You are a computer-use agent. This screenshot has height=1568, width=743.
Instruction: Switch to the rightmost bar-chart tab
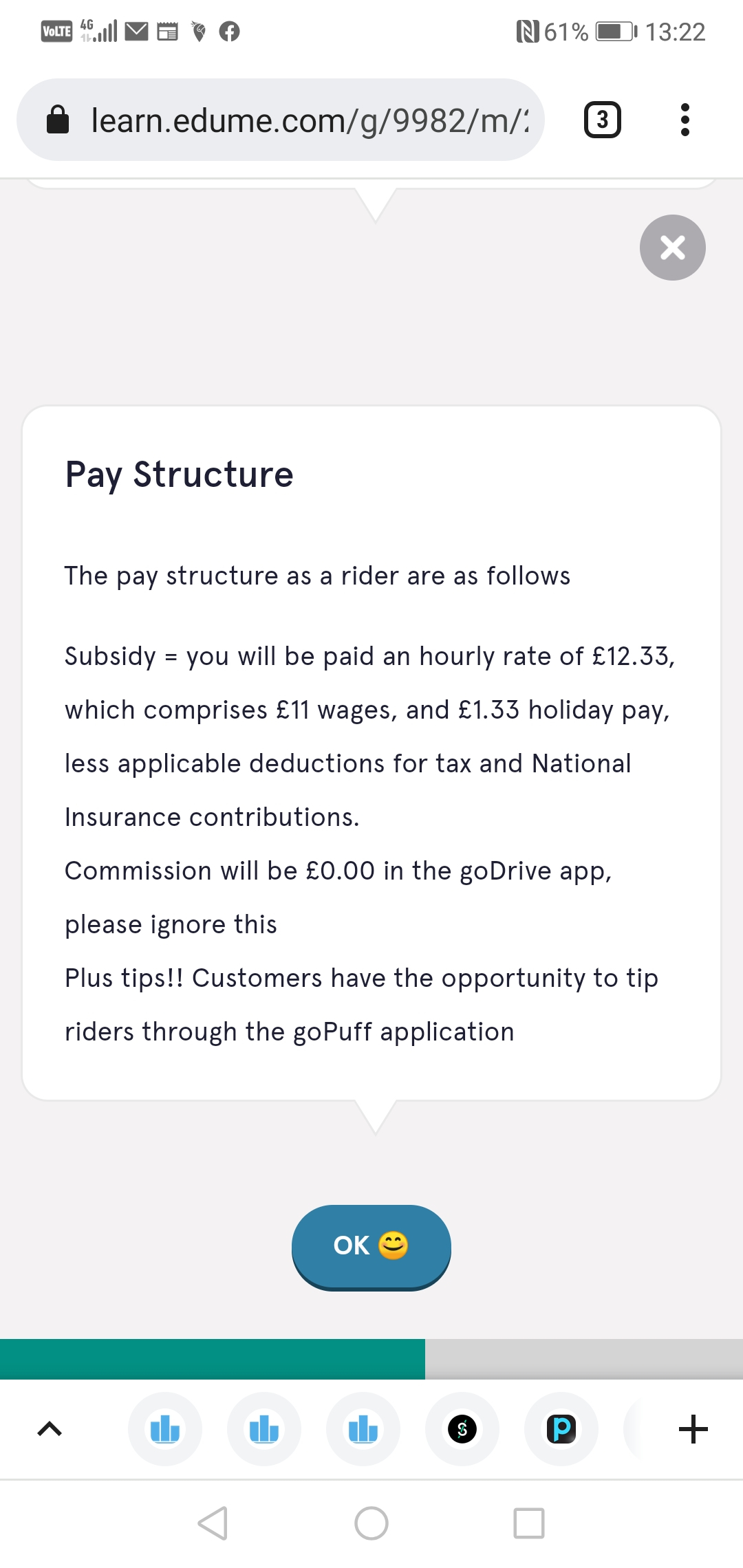tap(363, 1429)
